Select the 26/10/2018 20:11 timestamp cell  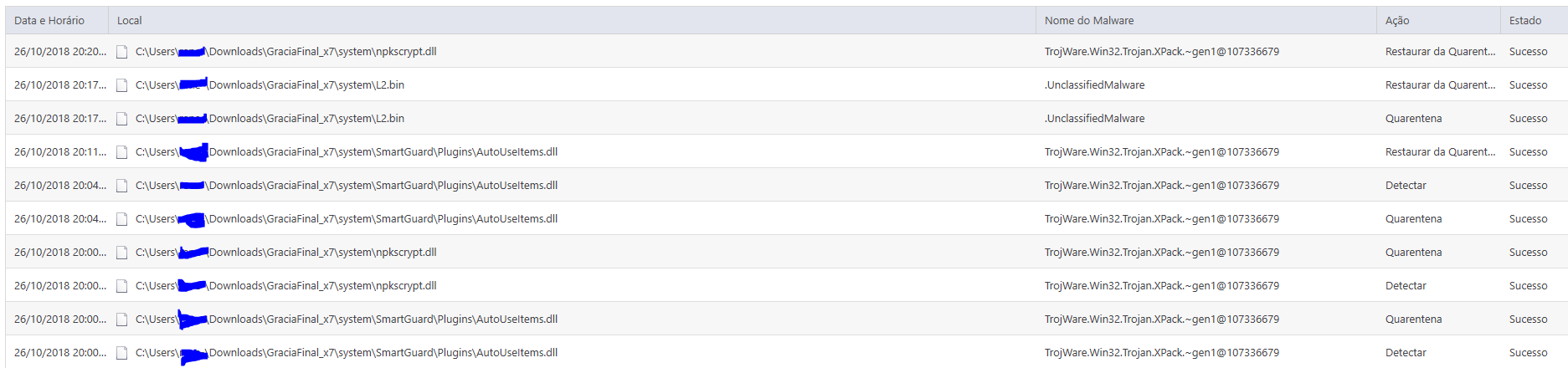tap(60, 152)
